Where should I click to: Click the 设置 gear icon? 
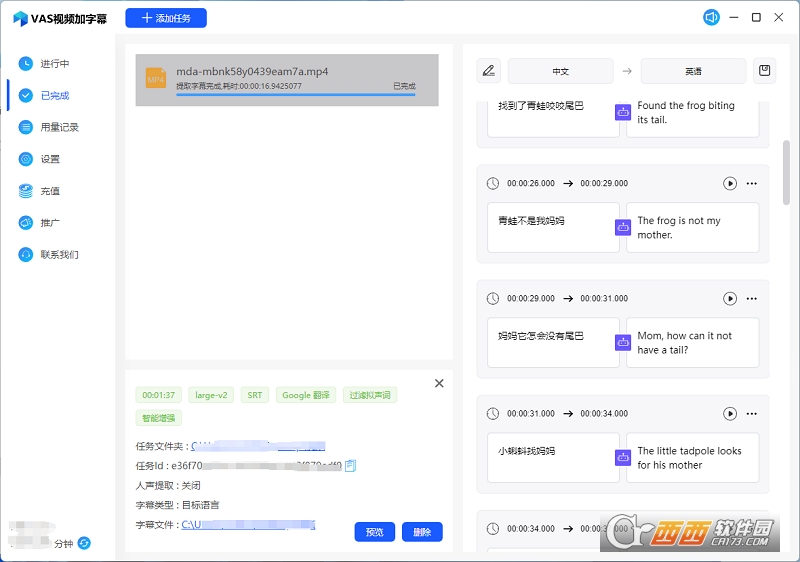coord(26,159)
